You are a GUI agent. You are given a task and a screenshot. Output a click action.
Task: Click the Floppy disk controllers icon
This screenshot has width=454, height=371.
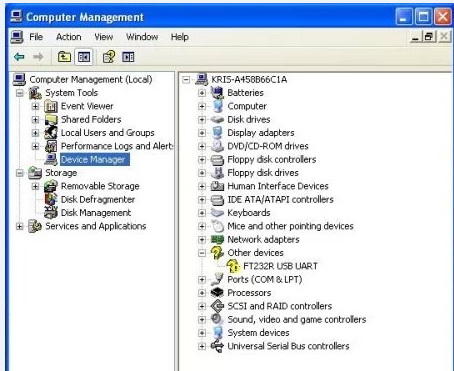pos(217,159)
